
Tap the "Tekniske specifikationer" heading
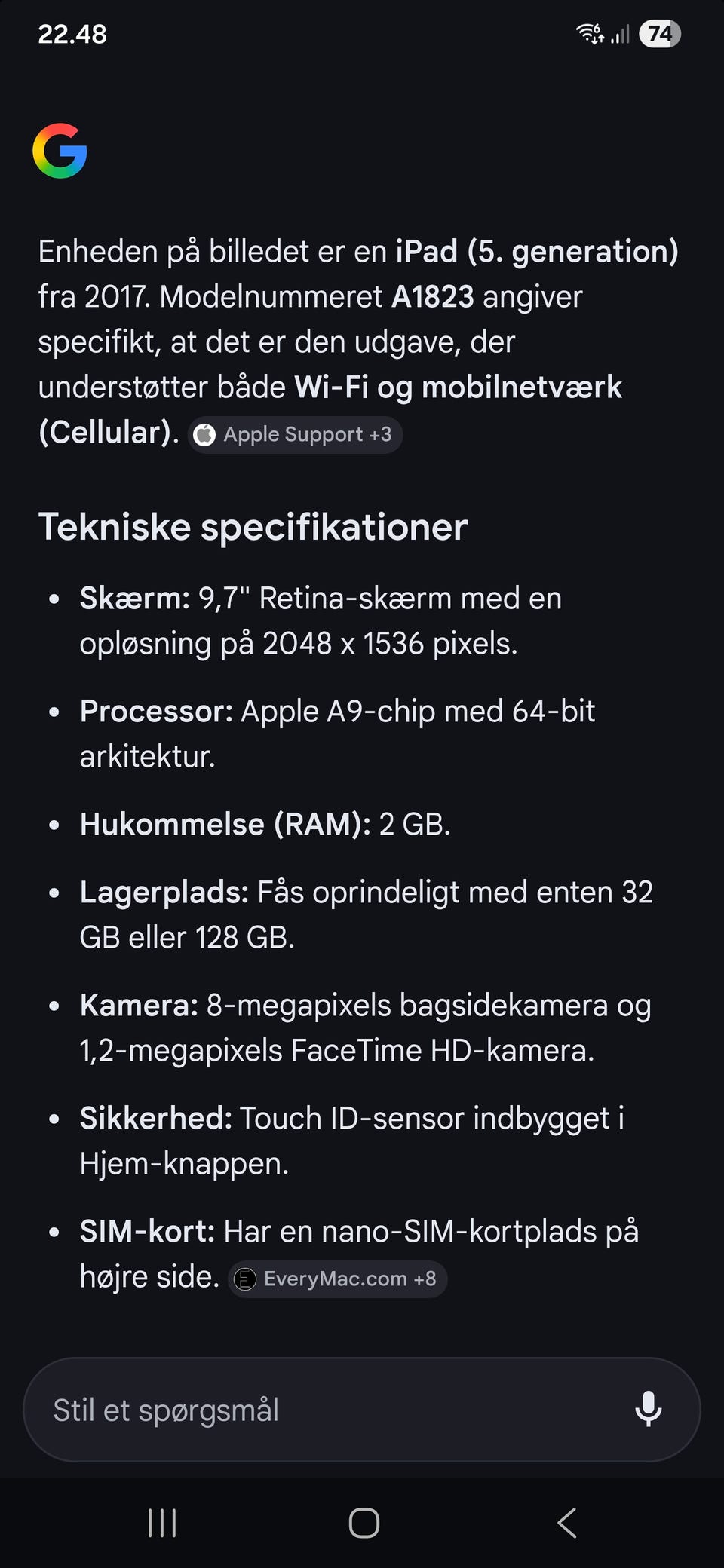253,526
